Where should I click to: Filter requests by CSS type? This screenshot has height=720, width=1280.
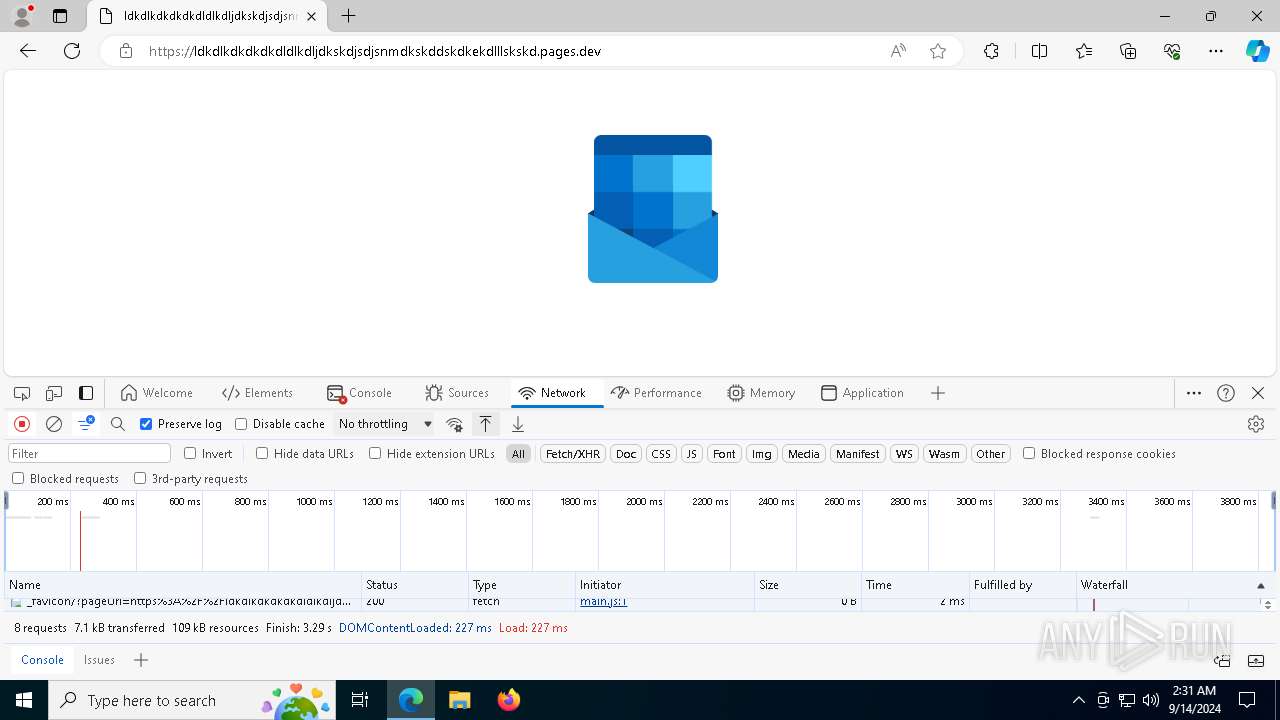[x=661, y=454]
